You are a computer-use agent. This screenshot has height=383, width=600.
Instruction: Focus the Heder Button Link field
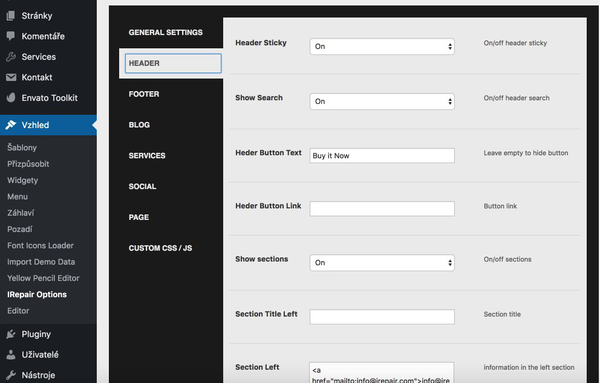click(382, 209)
